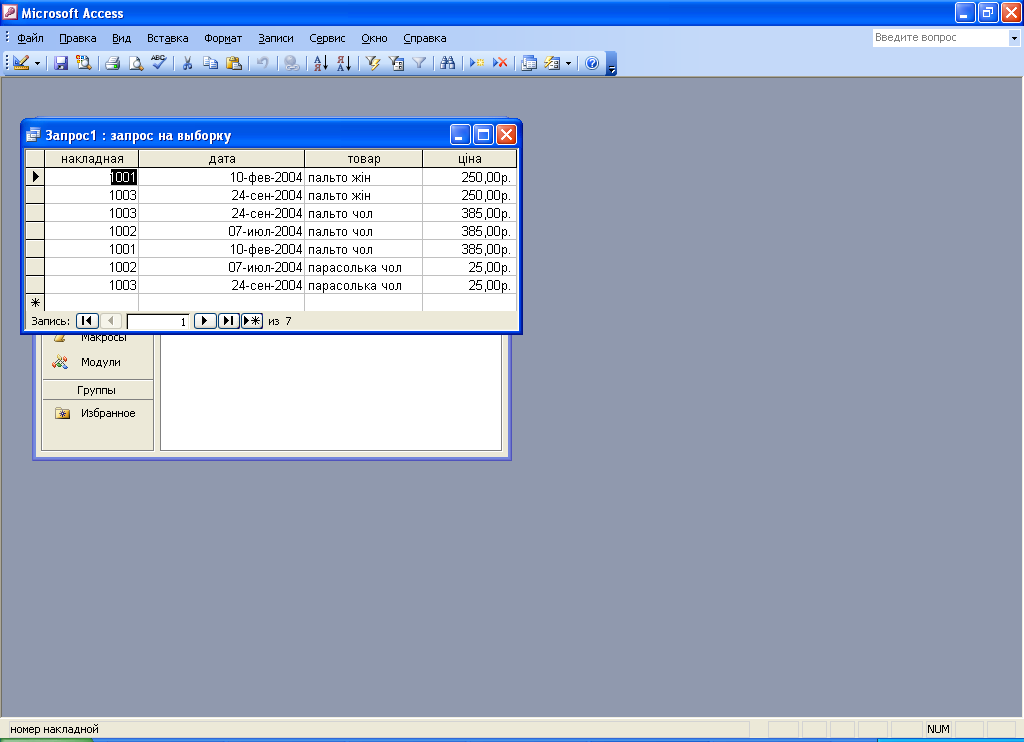Viewport: 1024px width, 742px height.
Task: Click the 250,00р. price cell in the first row
Action: point(469,177)
